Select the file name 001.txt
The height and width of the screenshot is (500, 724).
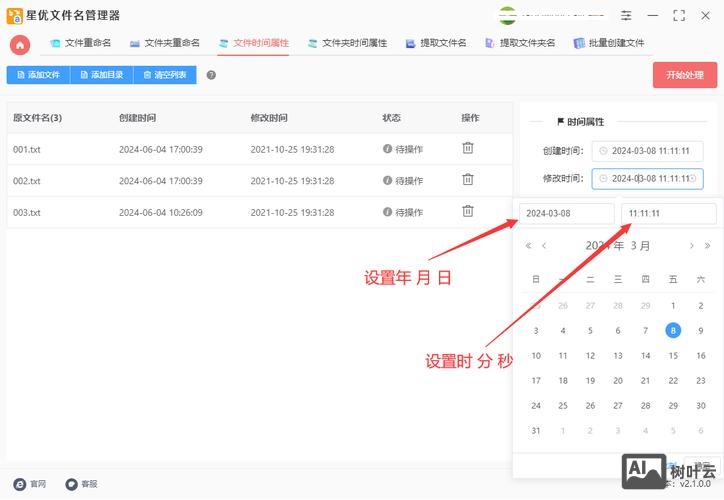[27, 150]
